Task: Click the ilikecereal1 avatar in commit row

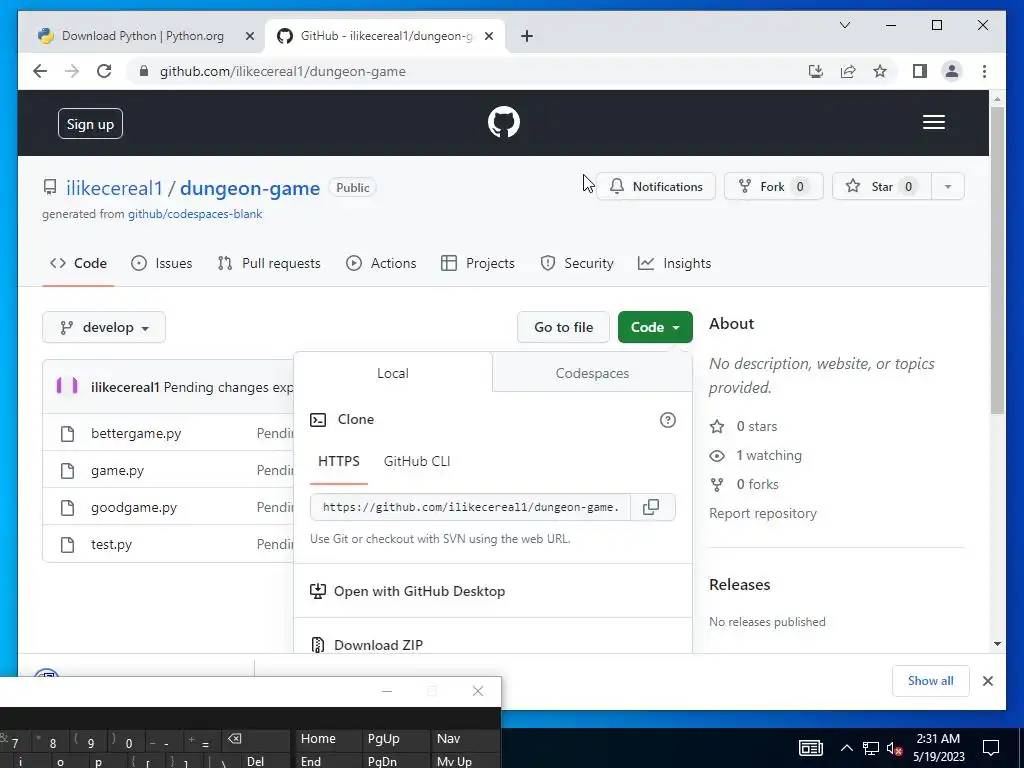Action: (67, 386)
